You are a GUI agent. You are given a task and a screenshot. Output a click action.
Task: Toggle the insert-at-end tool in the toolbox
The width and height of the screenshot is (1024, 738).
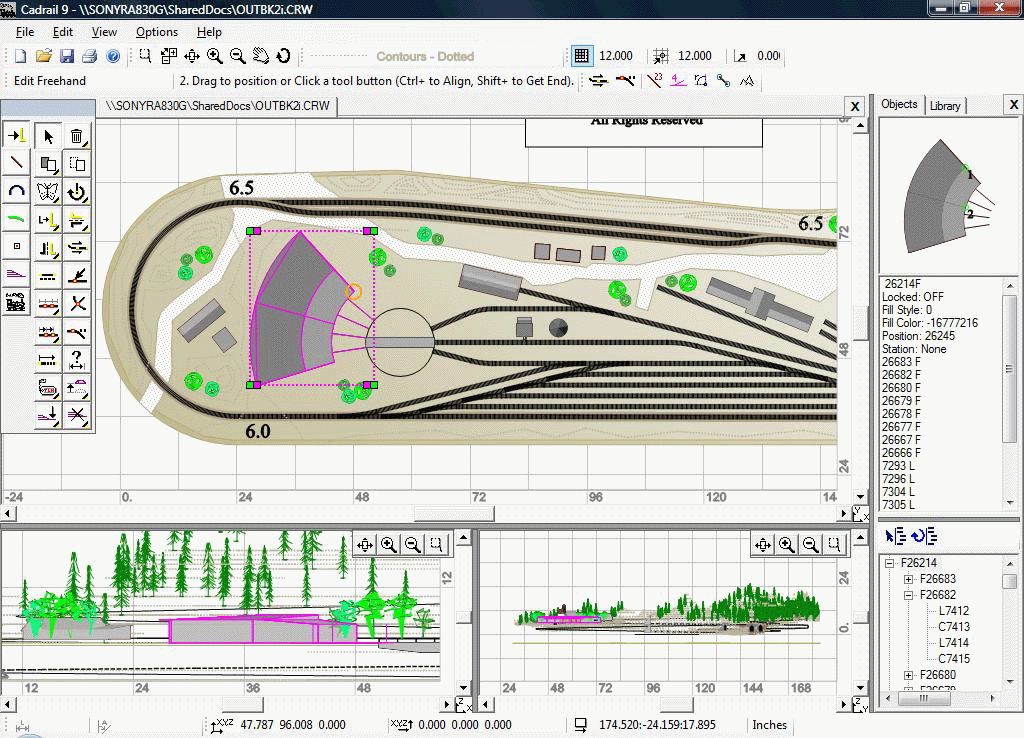click(x=17, y=136)
